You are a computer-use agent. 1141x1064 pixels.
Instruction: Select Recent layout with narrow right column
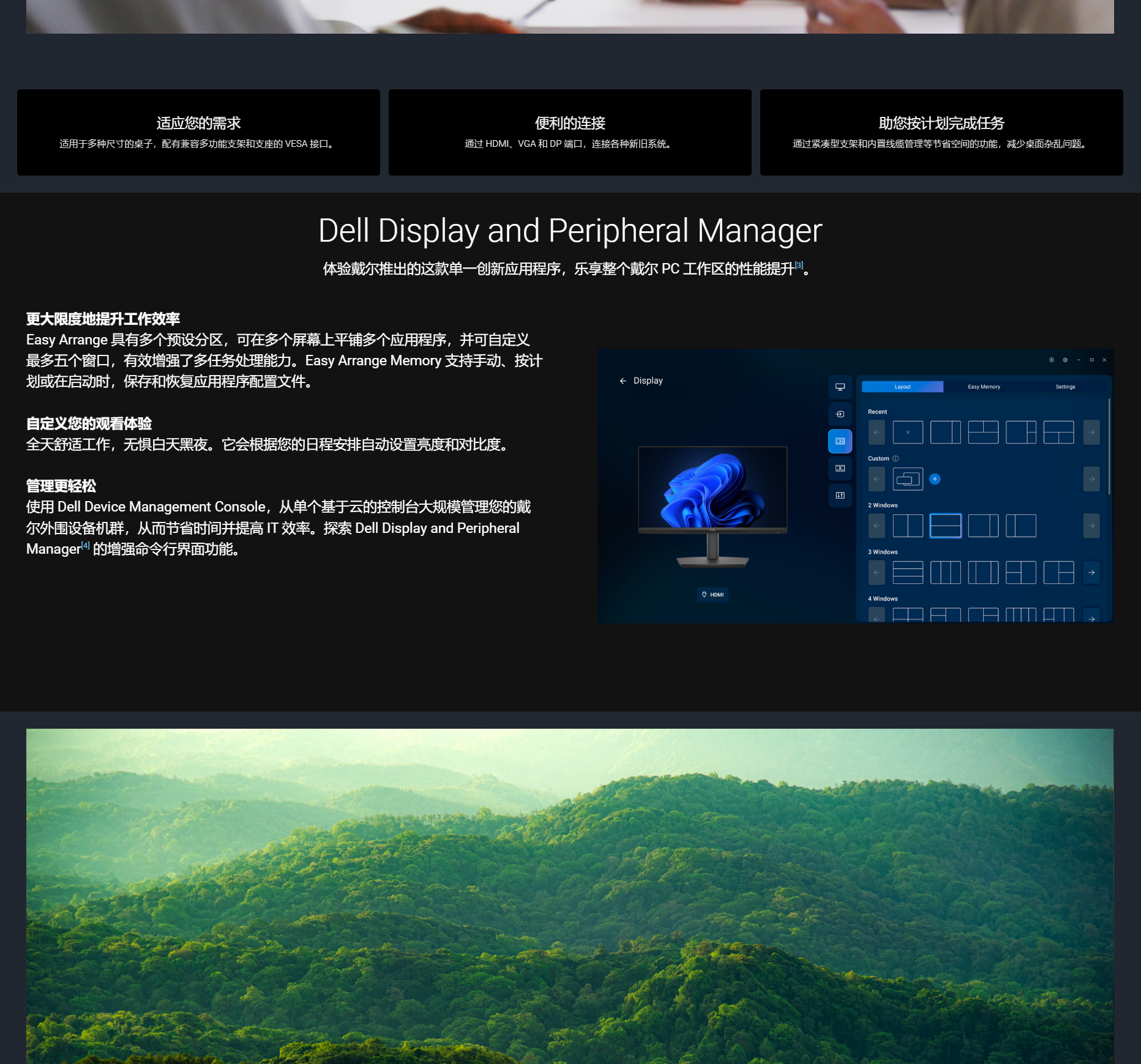[946, 433]
